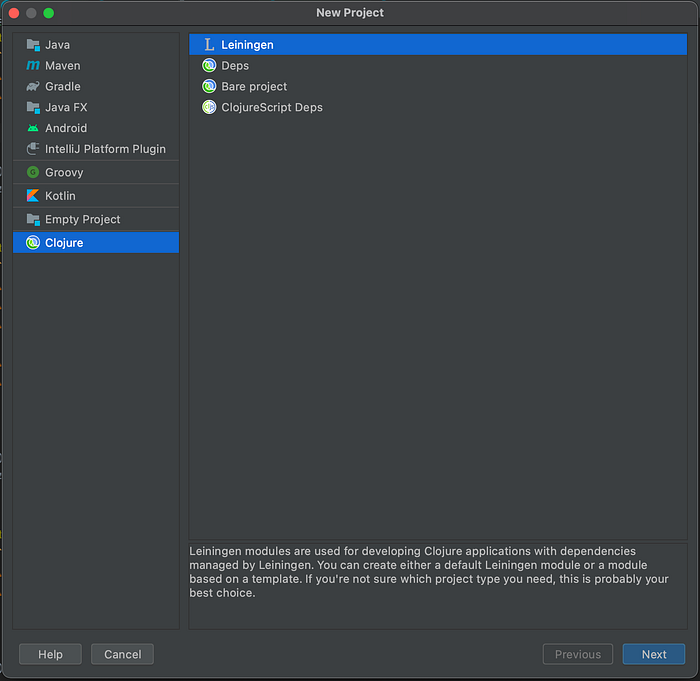Viewport: 700px width, 681px height.
Task: Select Empty Project label
Action: point(83,220)
